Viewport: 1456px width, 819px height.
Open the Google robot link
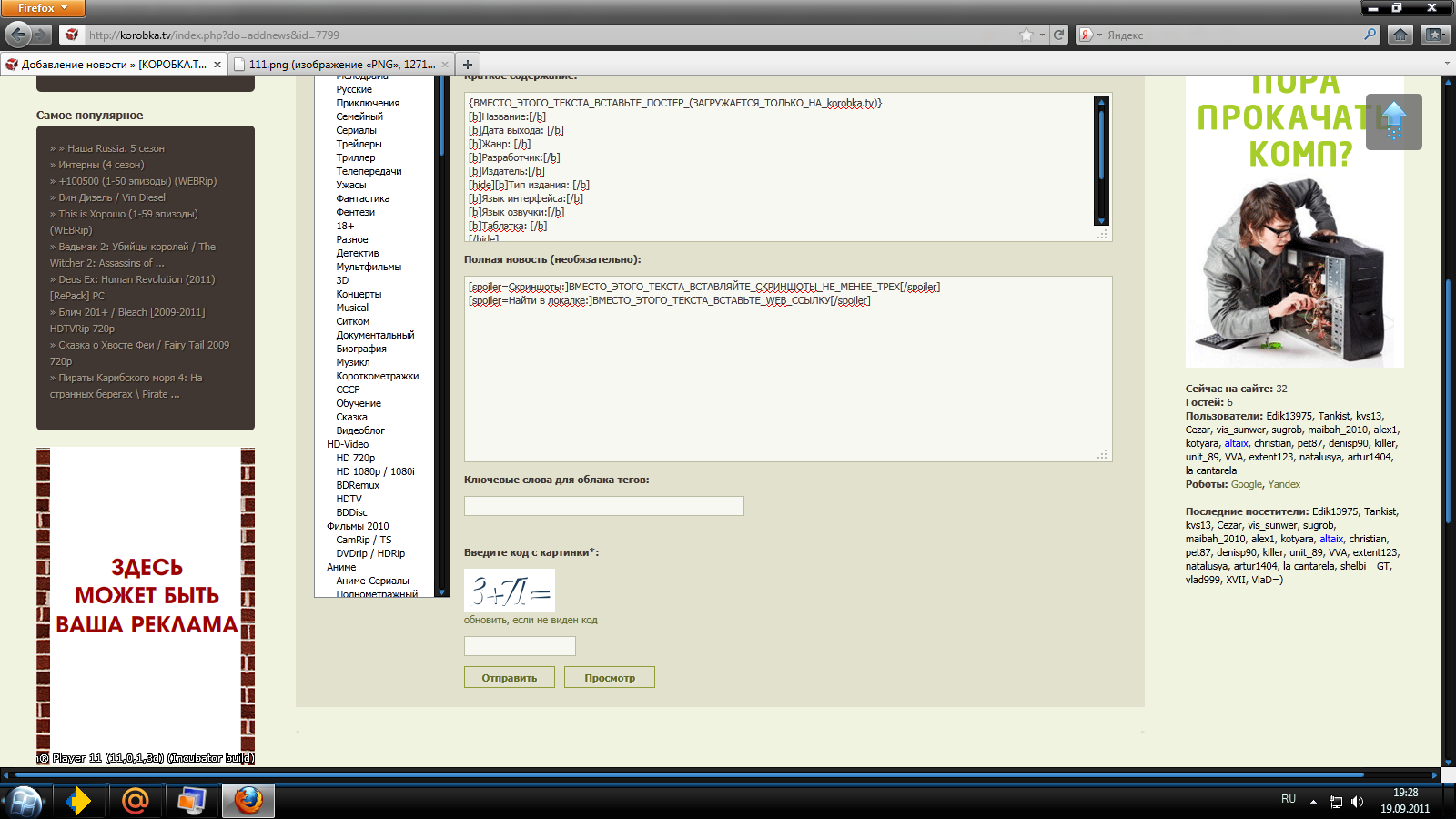tap(1247, 484)
